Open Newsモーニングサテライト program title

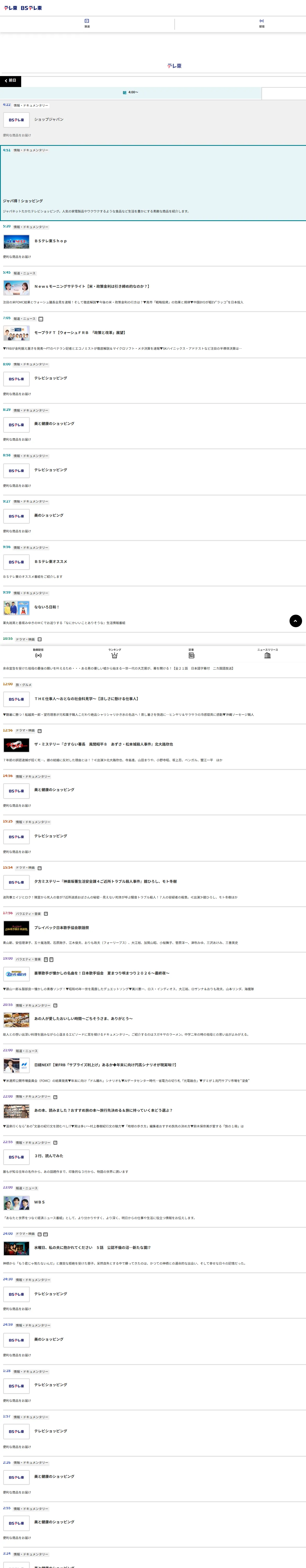pyautogui.click(x=92, y=287)
